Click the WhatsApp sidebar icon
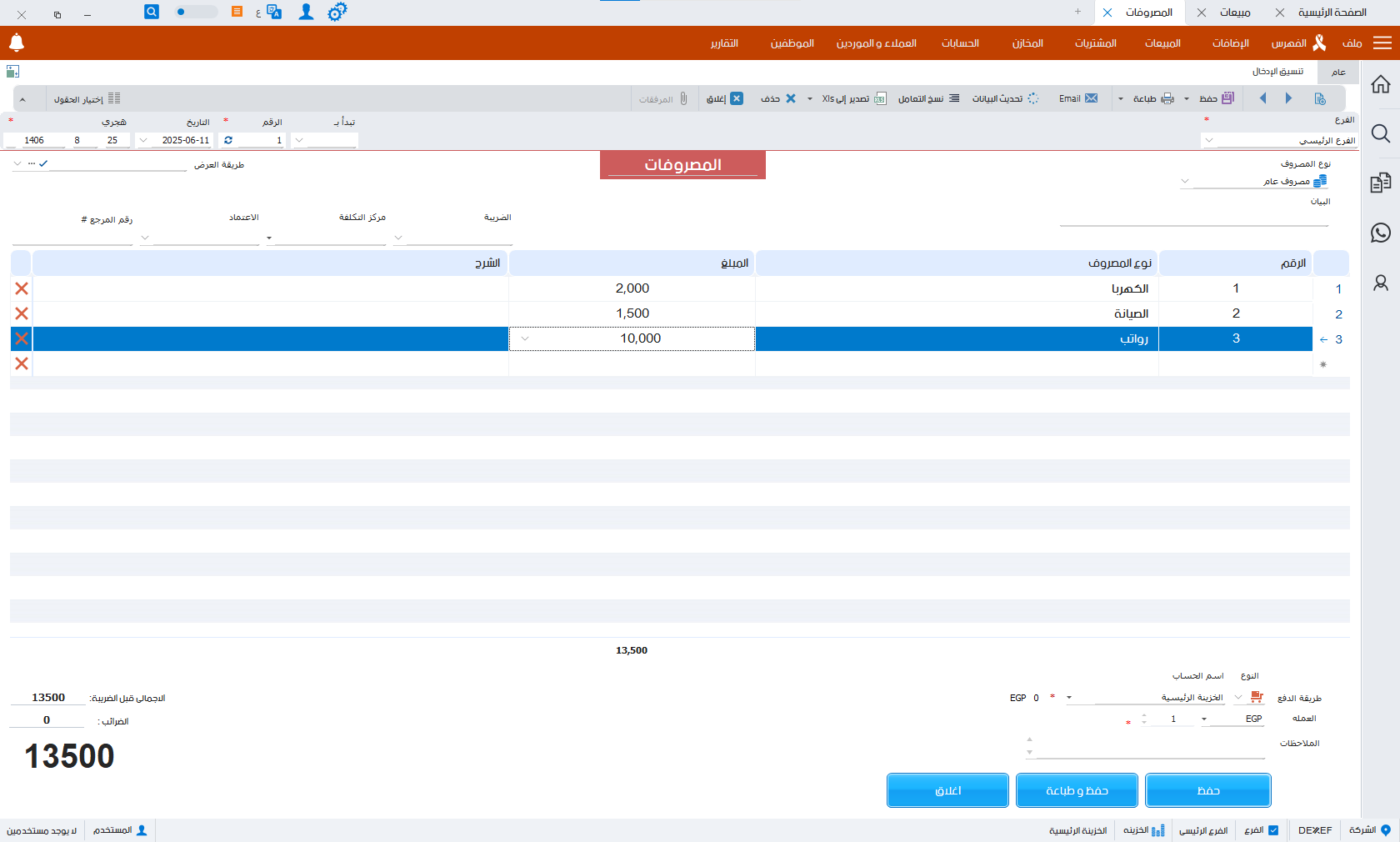The width and height of the screenshot is (1400, 842). click(1381, 233)
